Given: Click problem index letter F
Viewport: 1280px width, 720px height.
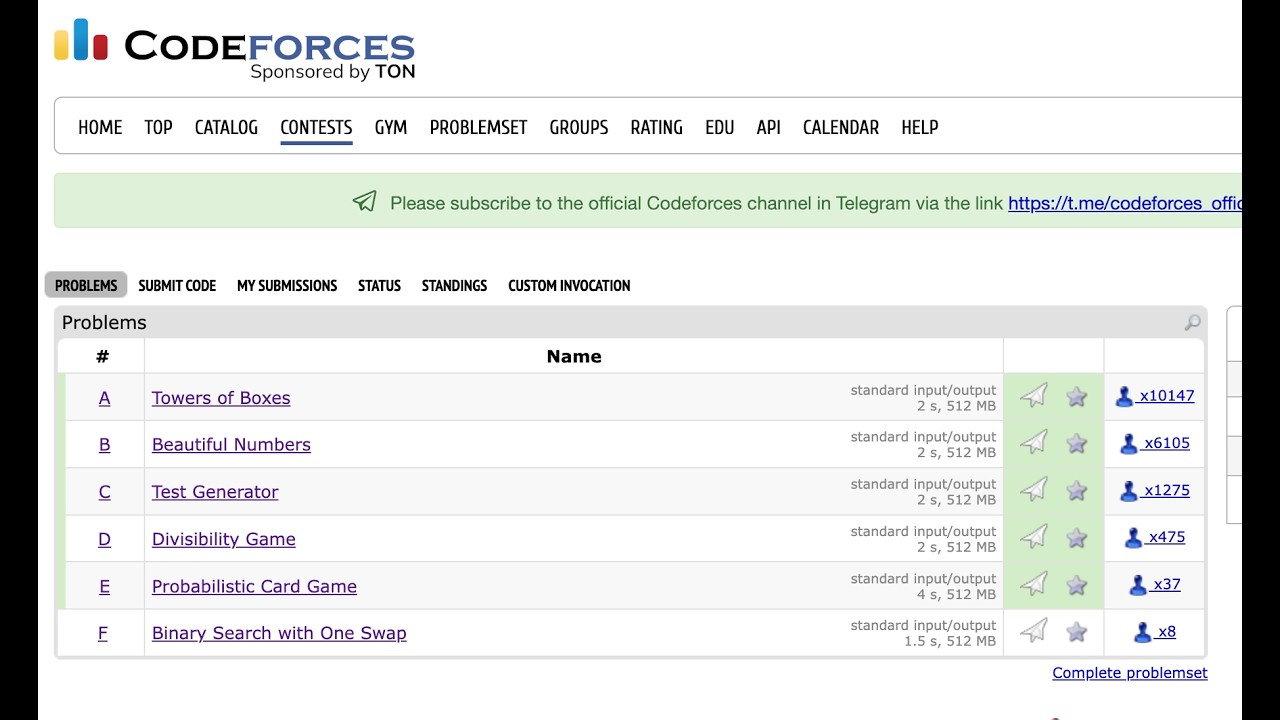Looking at the screenshot, I should (102, 633).
